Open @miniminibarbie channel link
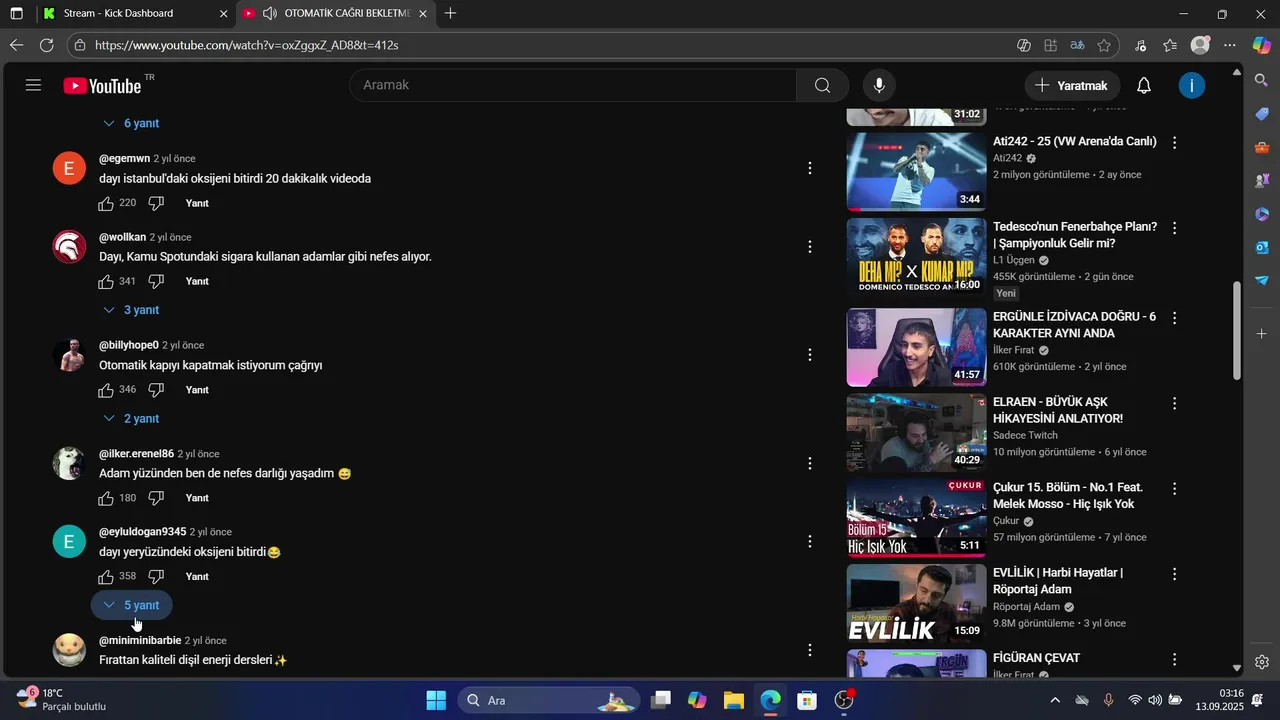This screenshot has width=1280, height=720. (140, 640)
